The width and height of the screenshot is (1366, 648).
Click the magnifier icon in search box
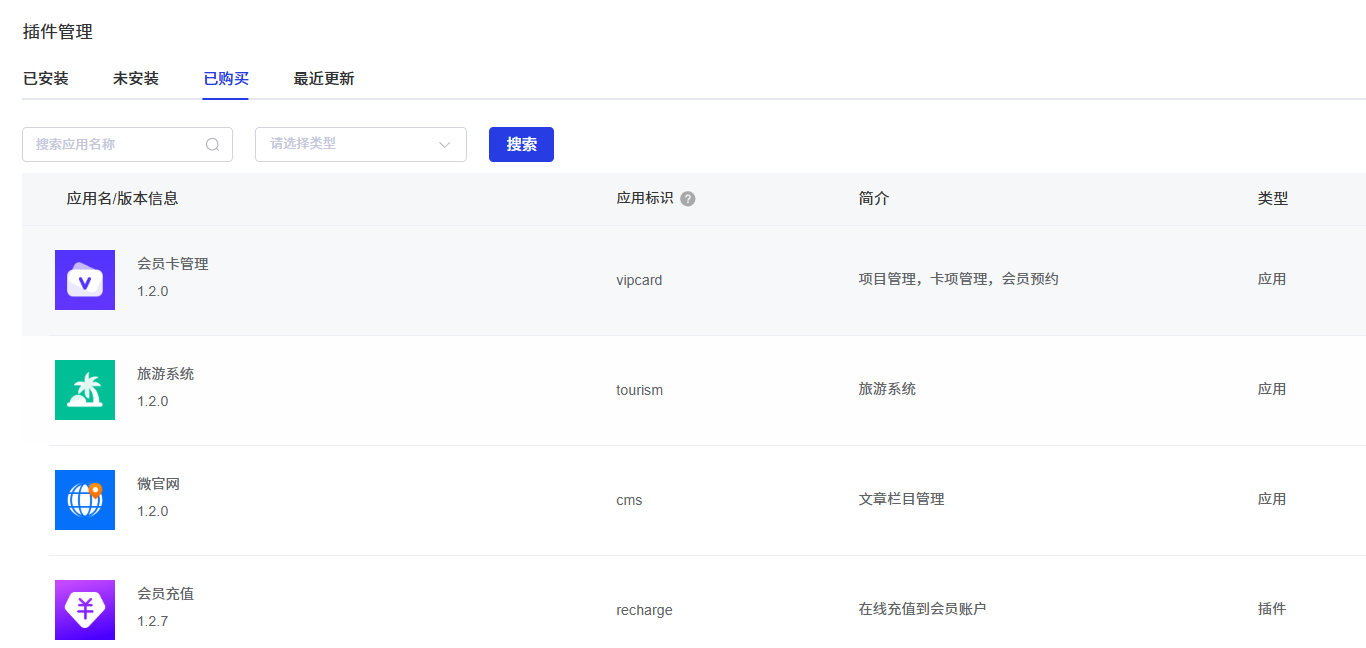click(212, 145)
